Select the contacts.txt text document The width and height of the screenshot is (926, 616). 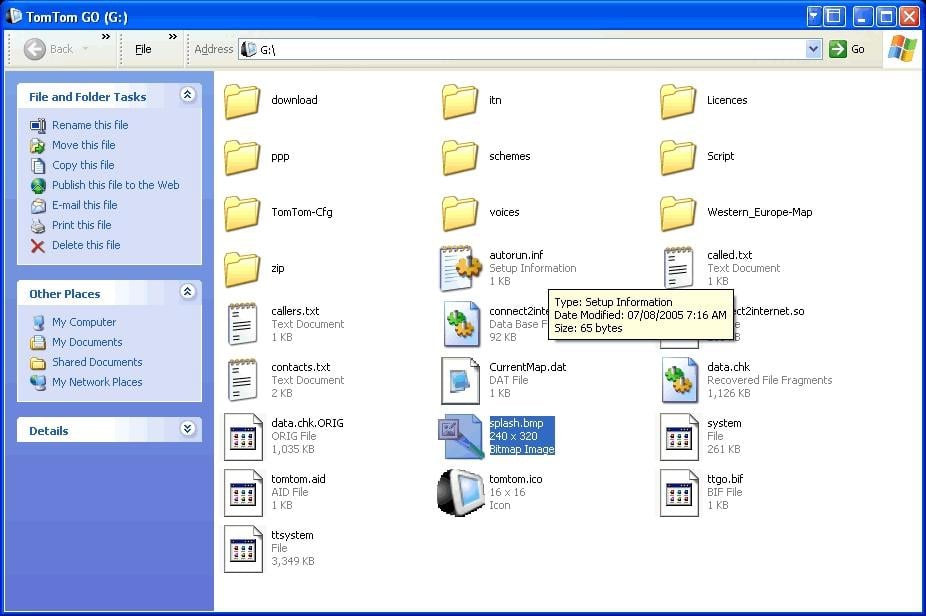243,380
